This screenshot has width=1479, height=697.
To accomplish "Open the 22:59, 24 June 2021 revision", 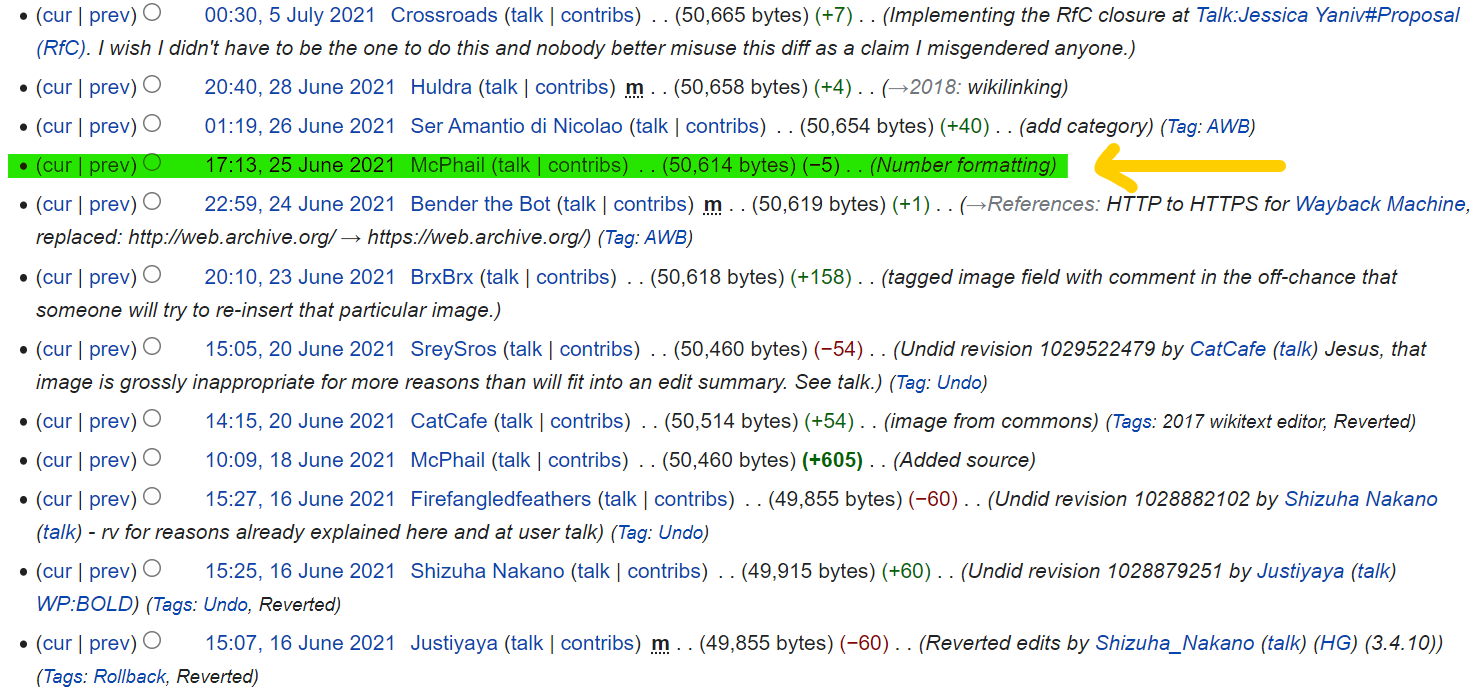I will click(300, 205).
